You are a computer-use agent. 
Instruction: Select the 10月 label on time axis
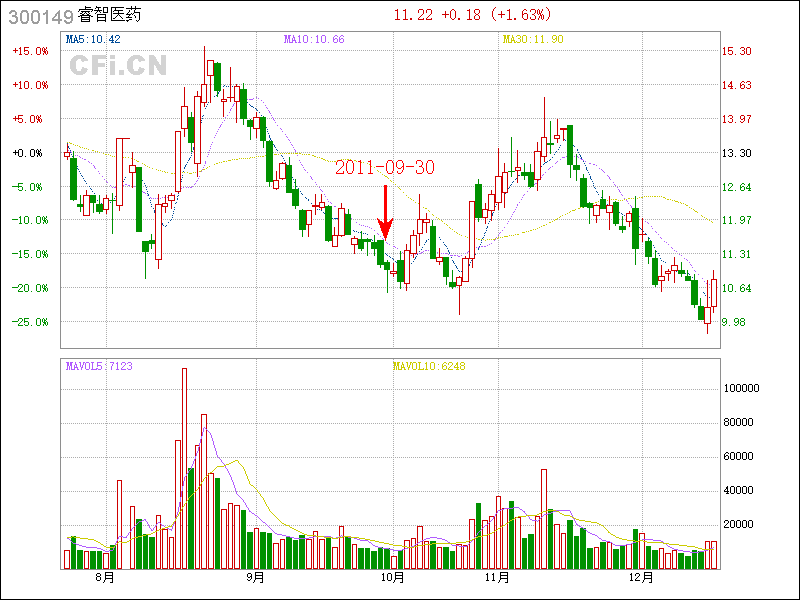(x=393, y=577)
